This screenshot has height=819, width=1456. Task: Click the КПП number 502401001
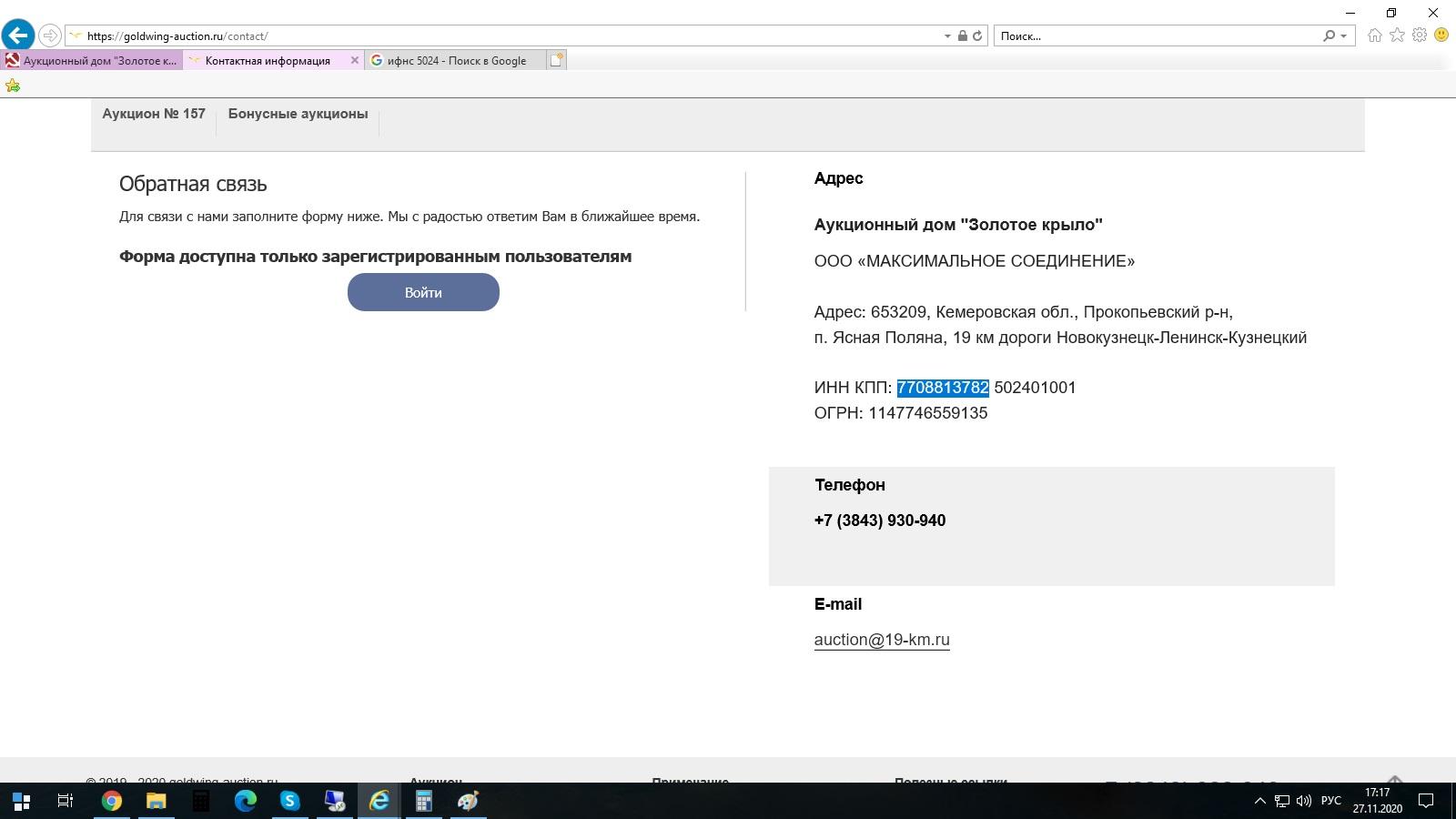[1035, 388]
